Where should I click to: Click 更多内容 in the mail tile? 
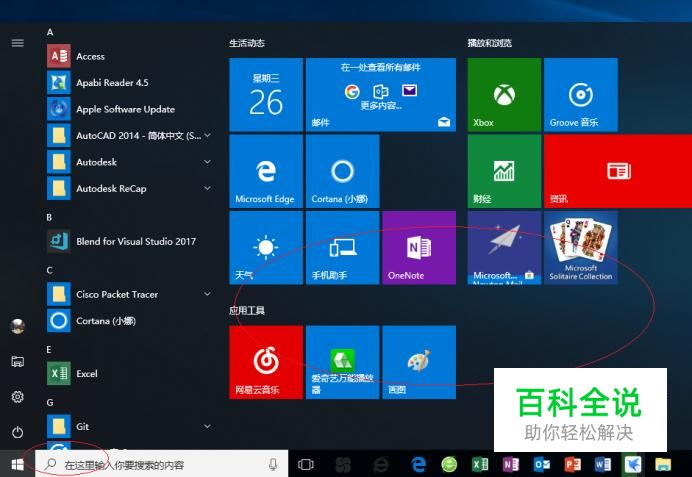click(x=380, y=106)
